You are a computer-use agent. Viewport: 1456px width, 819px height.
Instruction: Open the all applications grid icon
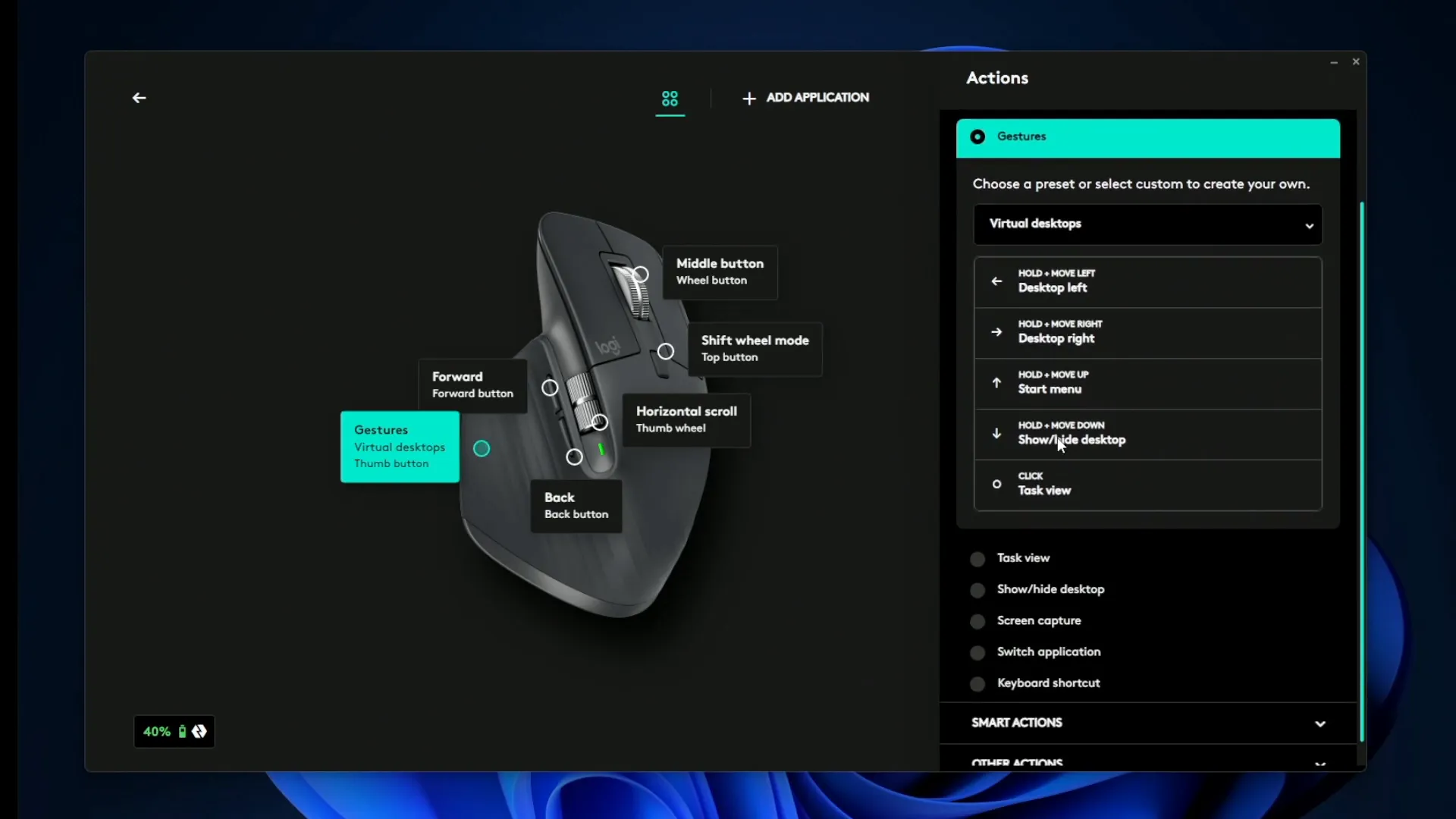click(670, 99)
